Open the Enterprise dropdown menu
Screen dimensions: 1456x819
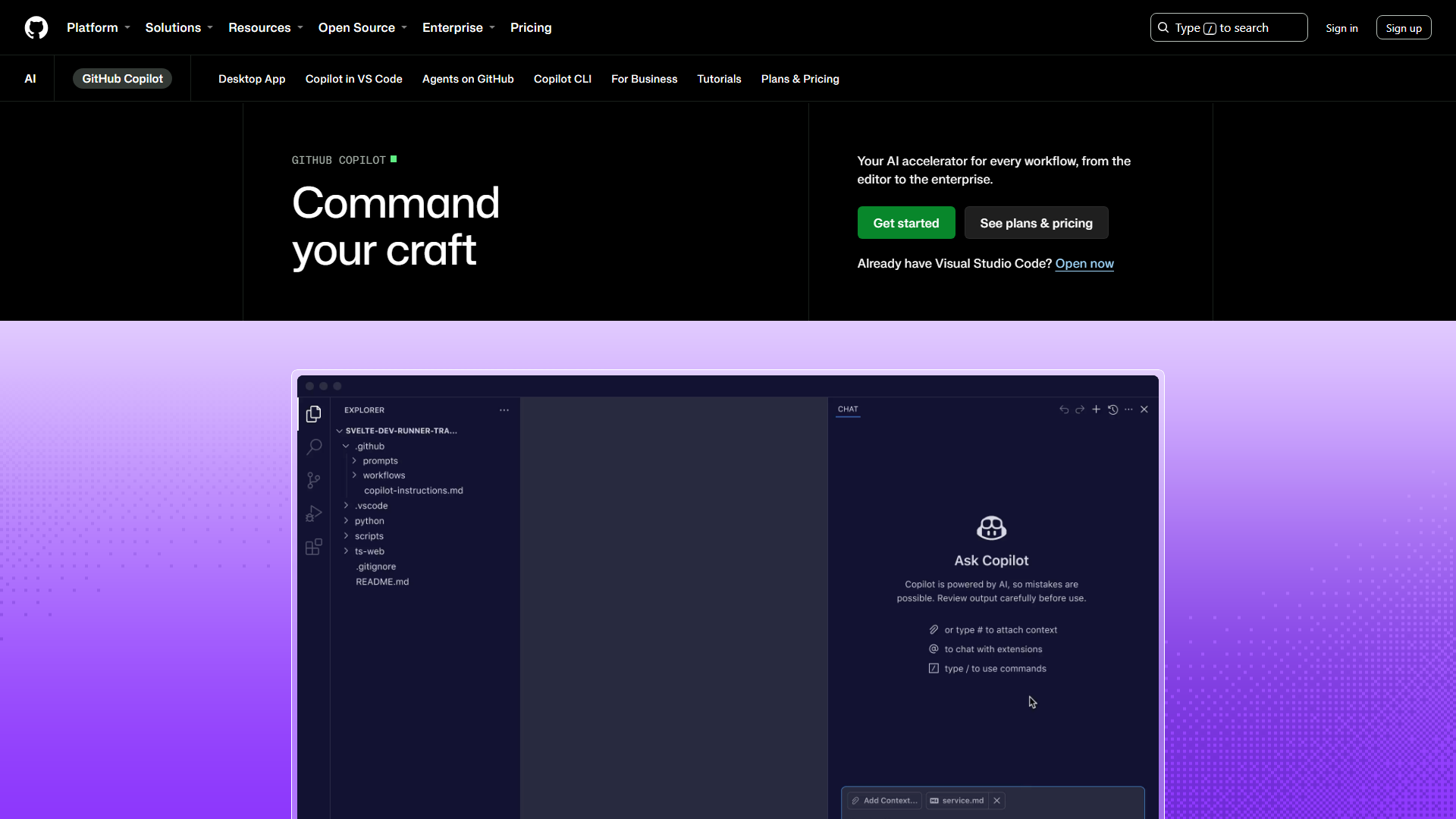tap(459, 27)
